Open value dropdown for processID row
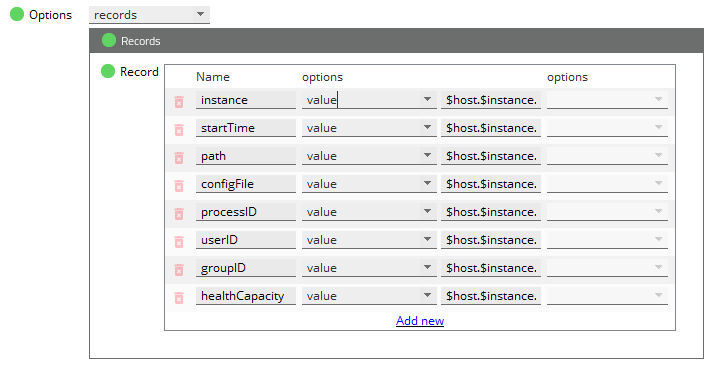The image size is (717, 368). point(369,212)
